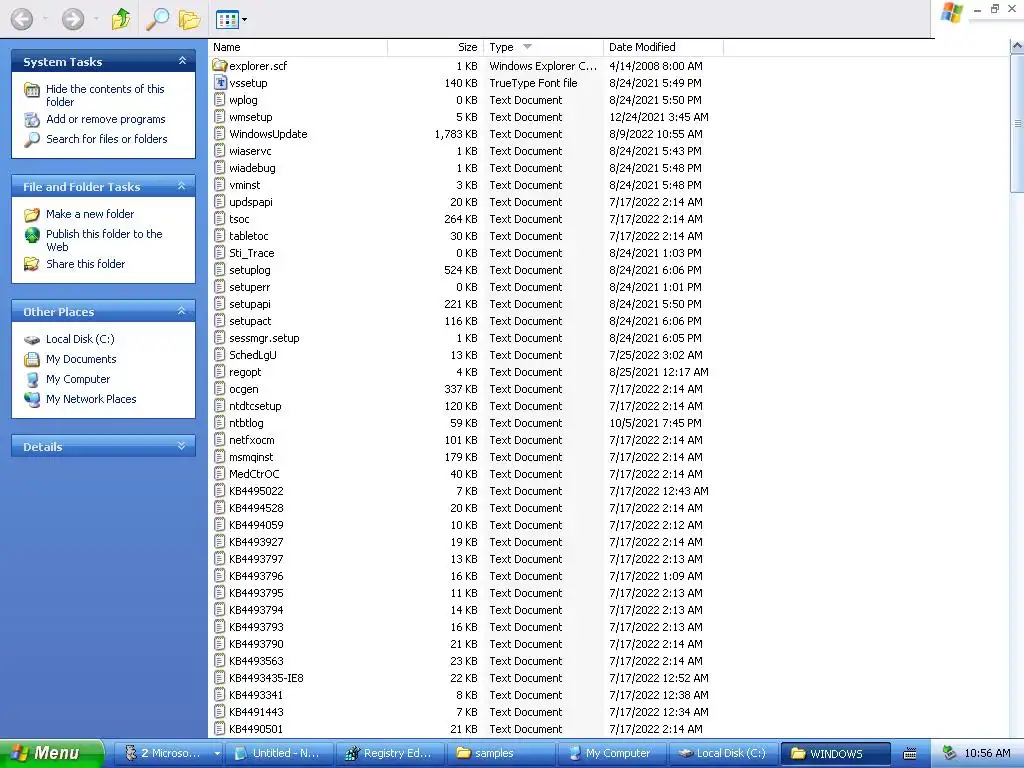Click the on-screen keyboard tray icon
Viewport: 1024px width, 768px height.
coord(910,754)
